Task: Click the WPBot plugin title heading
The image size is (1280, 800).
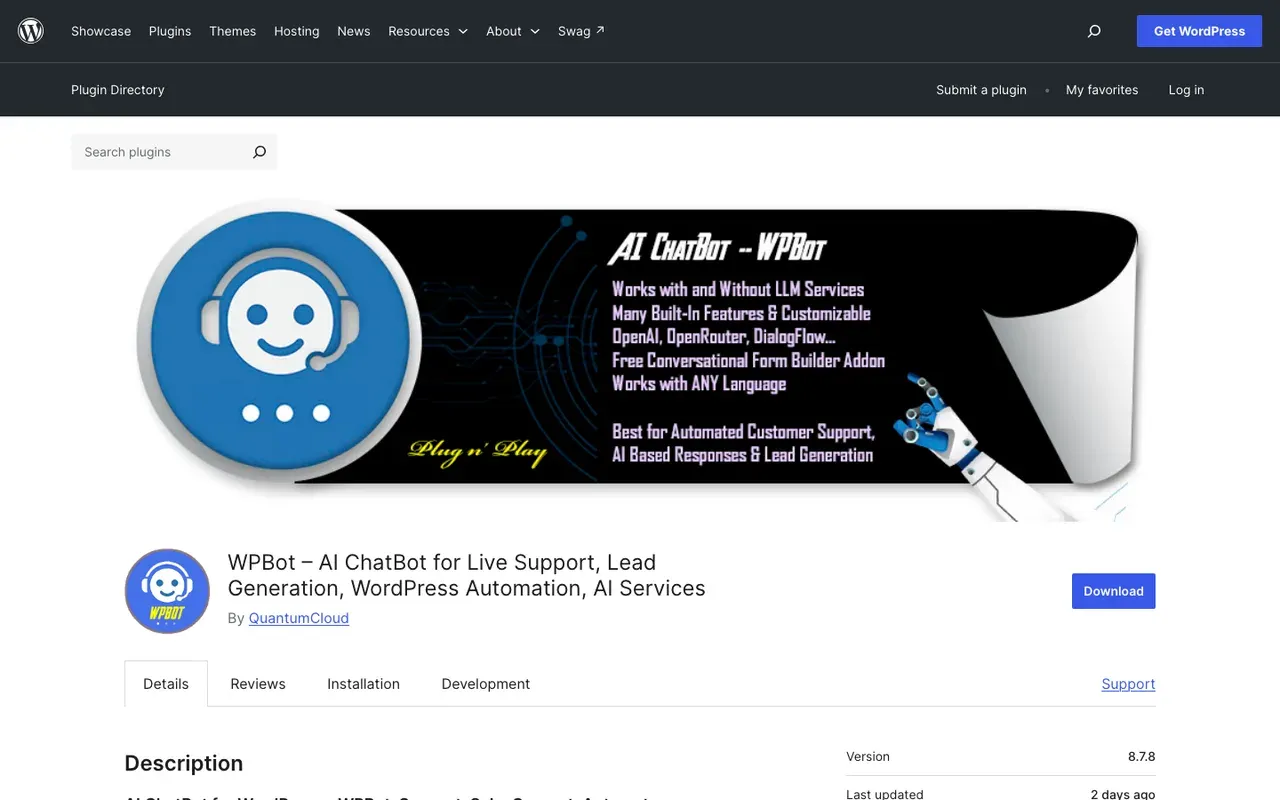Action: pos(467,575)
